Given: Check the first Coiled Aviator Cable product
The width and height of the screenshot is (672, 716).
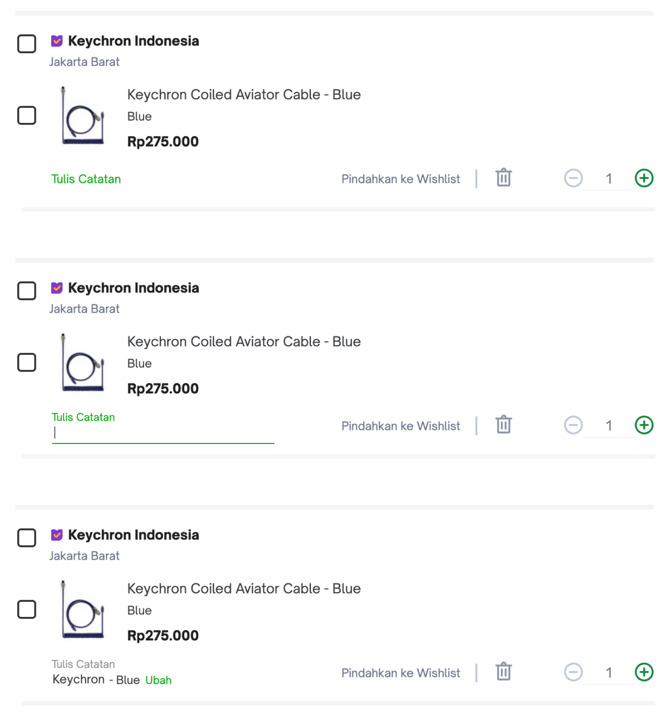Looking at the screenshot, I should 26,116.
